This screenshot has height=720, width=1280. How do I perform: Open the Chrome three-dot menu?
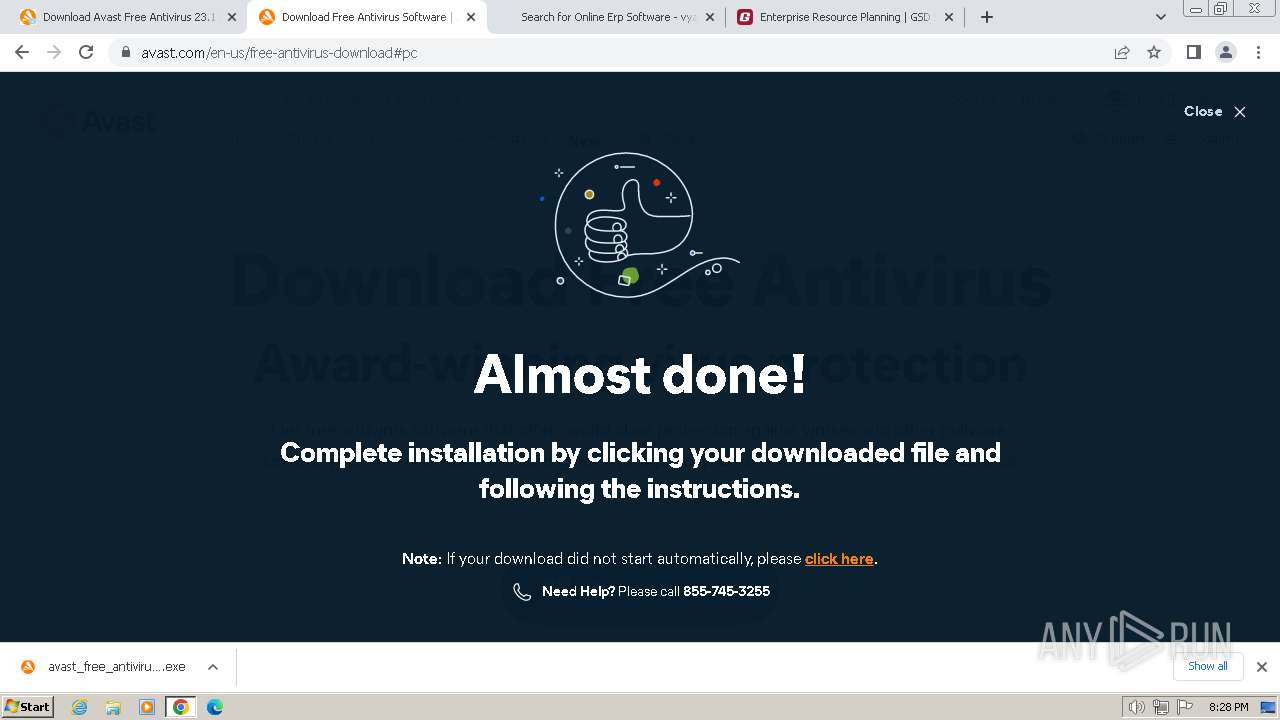[1259, 52]
